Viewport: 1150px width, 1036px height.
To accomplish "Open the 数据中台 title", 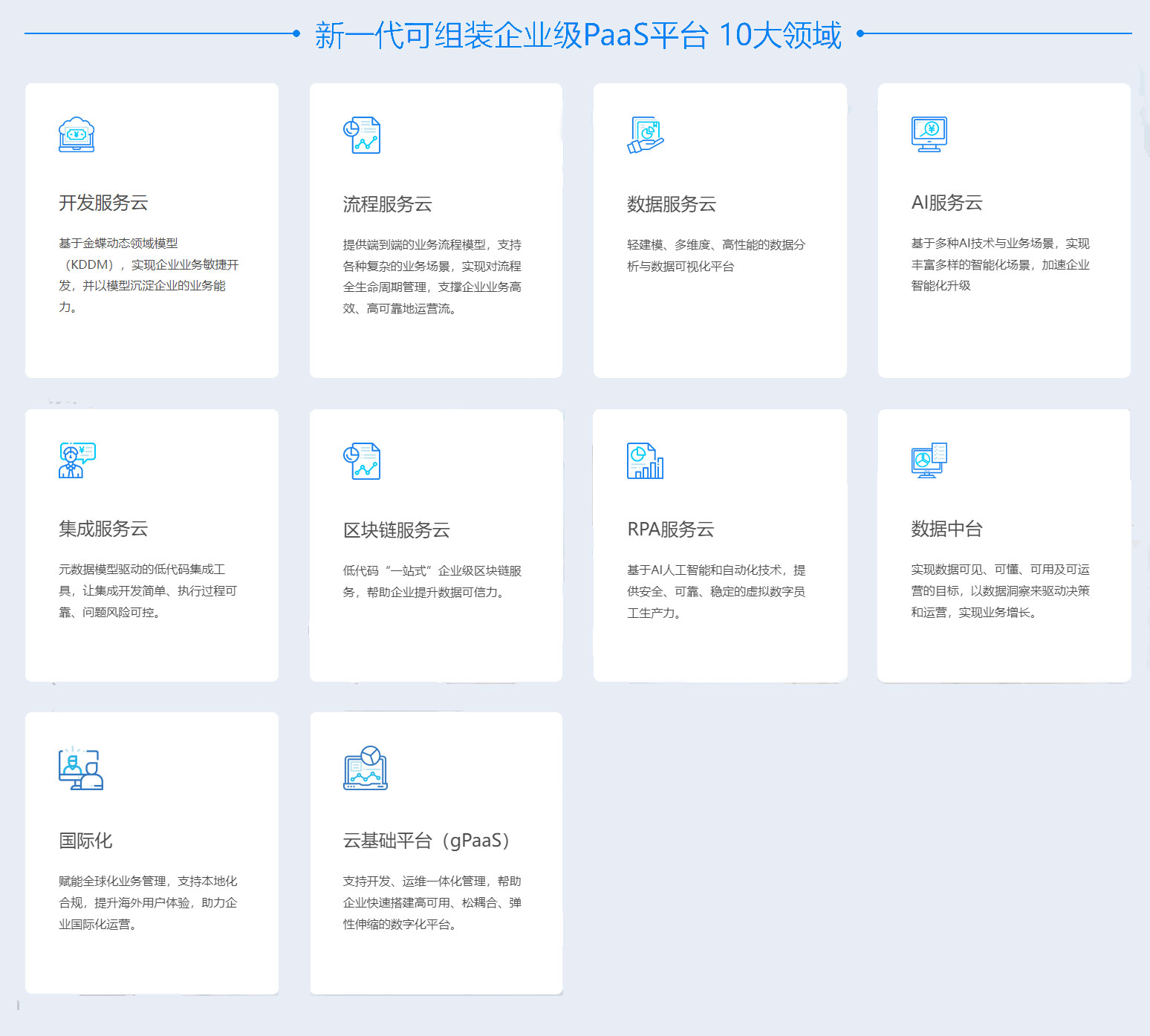I will pos(947,529).
